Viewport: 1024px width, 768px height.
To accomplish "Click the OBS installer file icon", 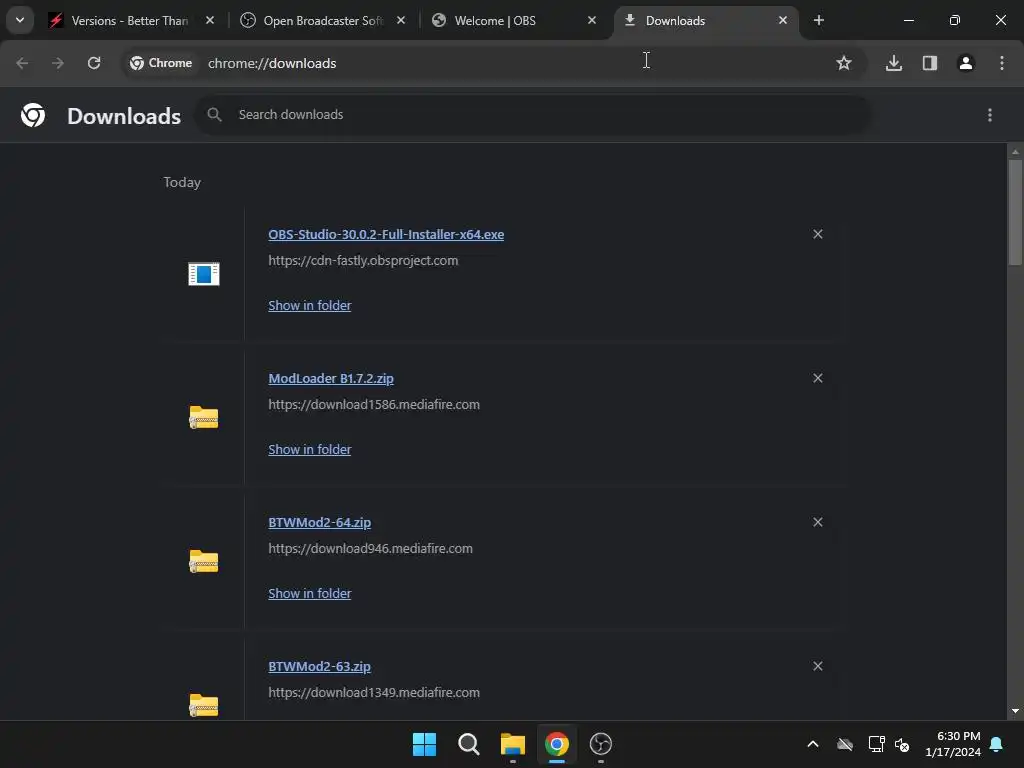I will click(x=204, y=274).
